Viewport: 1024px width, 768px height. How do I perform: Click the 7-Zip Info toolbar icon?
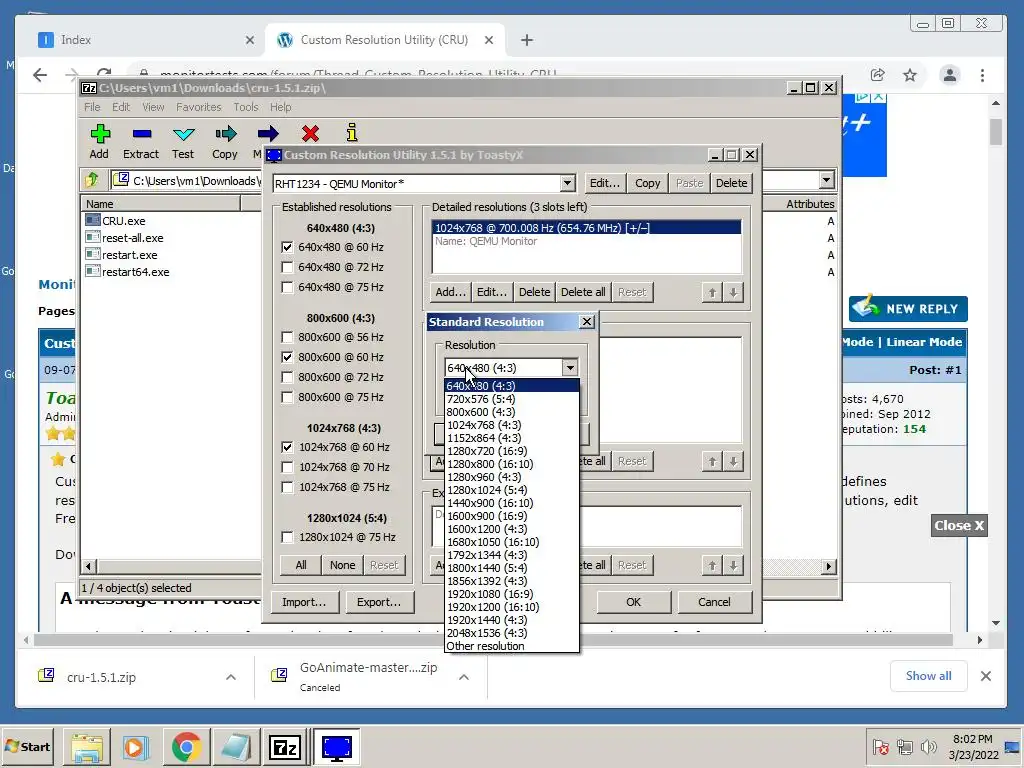[x=352, y=133]
